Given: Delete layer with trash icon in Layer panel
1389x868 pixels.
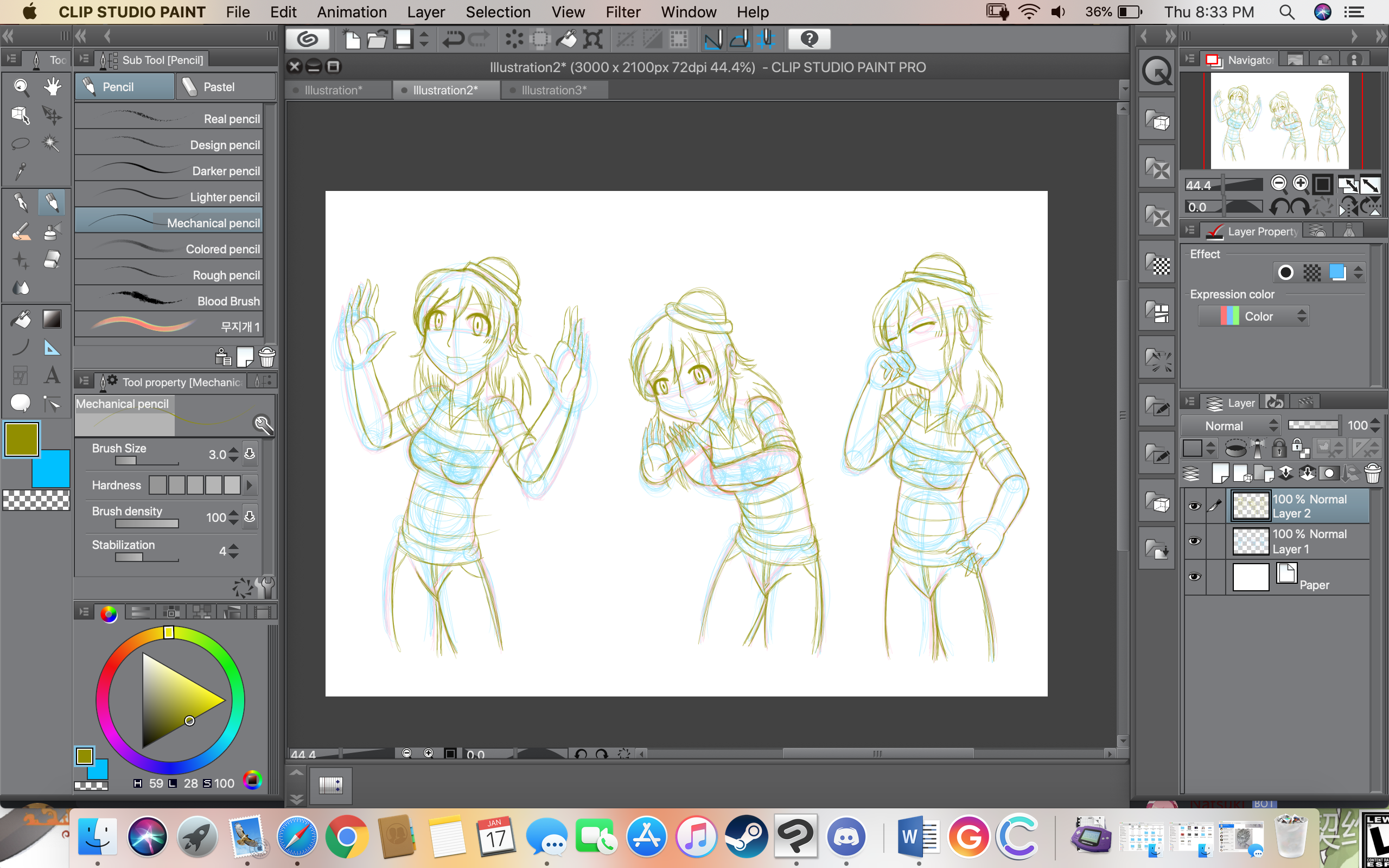Looking at the screenshot, I should pyautogui.click(x=1373, y=474).
